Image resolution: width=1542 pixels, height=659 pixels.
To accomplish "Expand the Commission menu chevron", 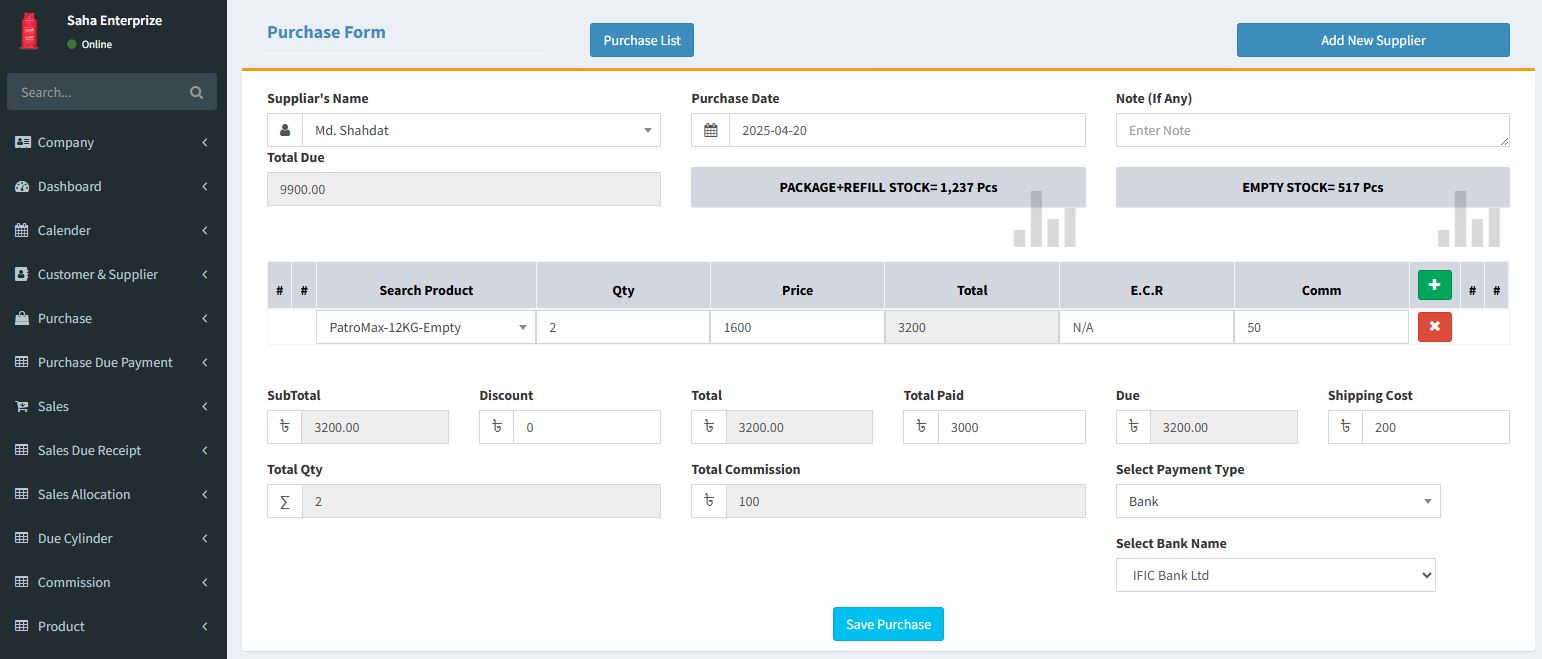I will (x=205, y=582).
